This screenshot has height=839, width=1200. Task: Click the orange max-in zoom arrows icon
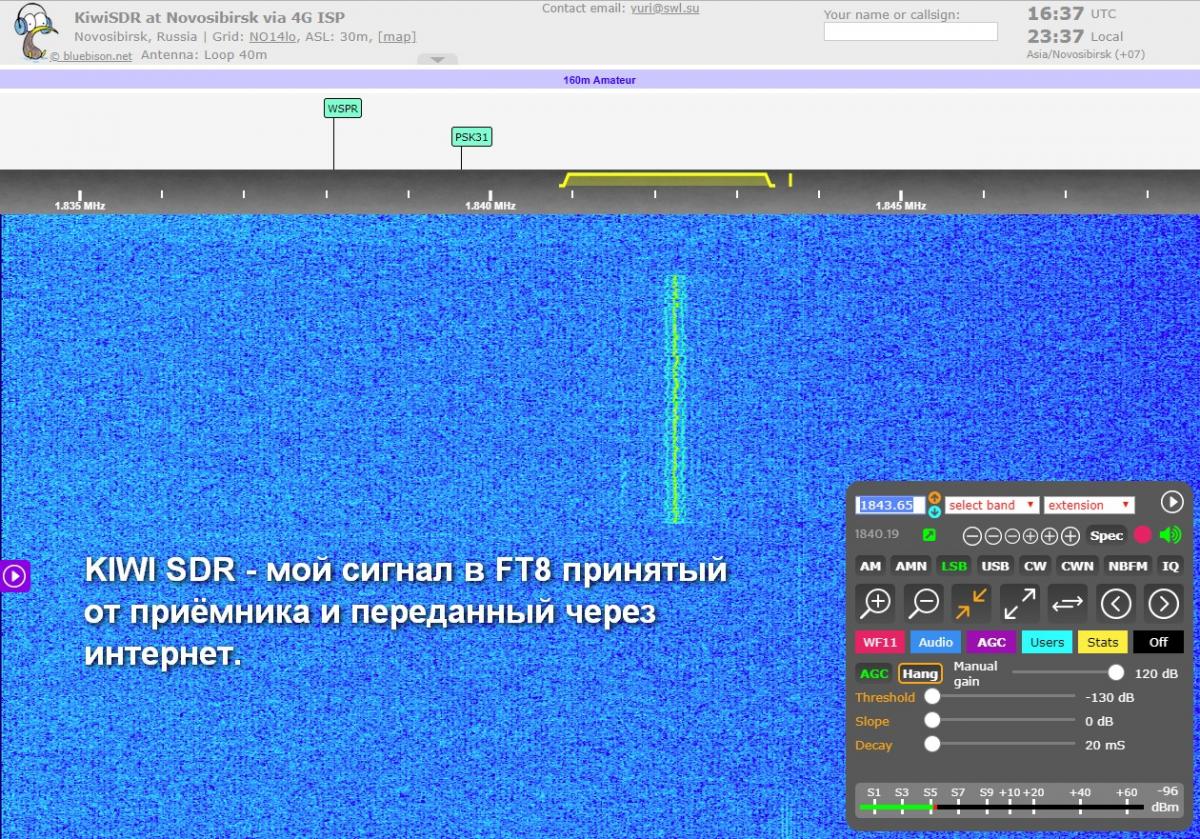(x=971, y=602)
